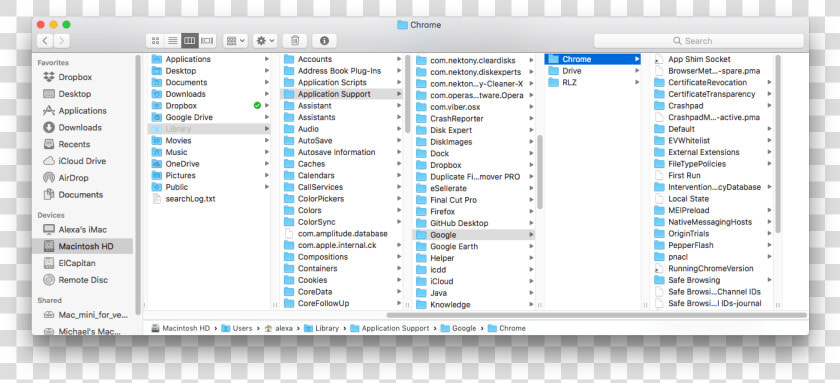
Task: Go back with the left arrow button
Action: [x=45, y=41]
